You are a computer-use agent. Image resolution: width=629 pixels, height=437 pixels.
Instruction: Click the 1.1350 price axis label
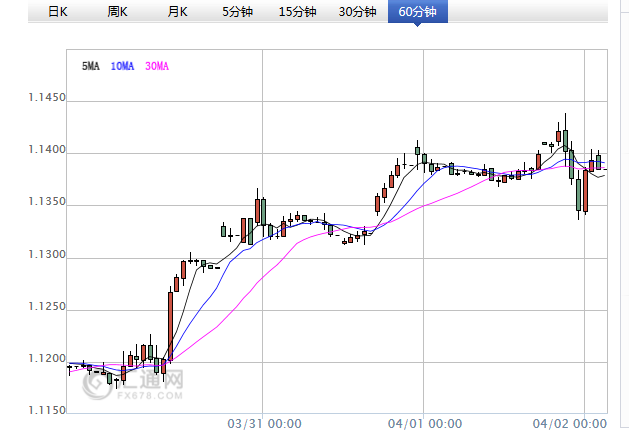coord(47,203)
